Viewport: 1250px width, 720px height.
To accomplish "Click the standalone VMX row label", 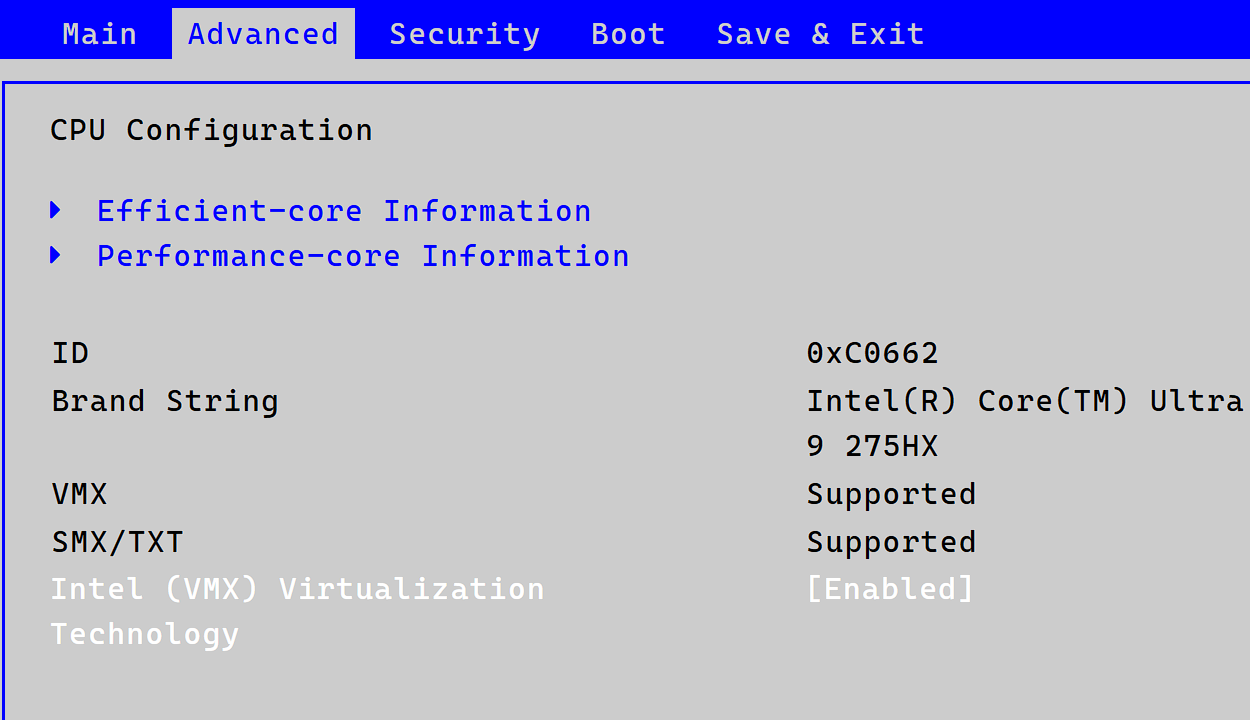I will [79, 494].
